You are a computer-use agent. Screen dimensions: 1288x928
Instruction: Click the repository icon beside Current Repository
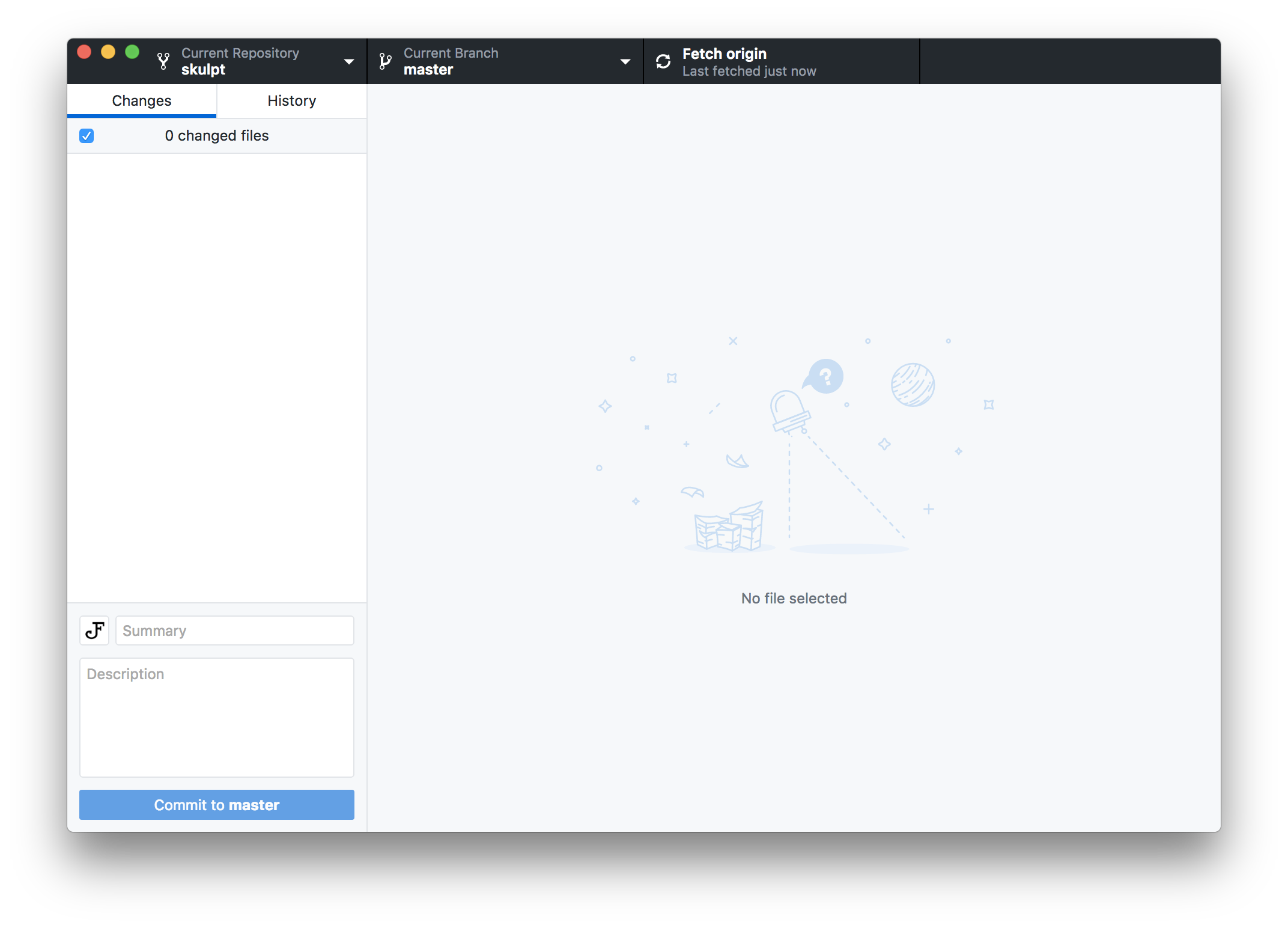tap(163, 61)
